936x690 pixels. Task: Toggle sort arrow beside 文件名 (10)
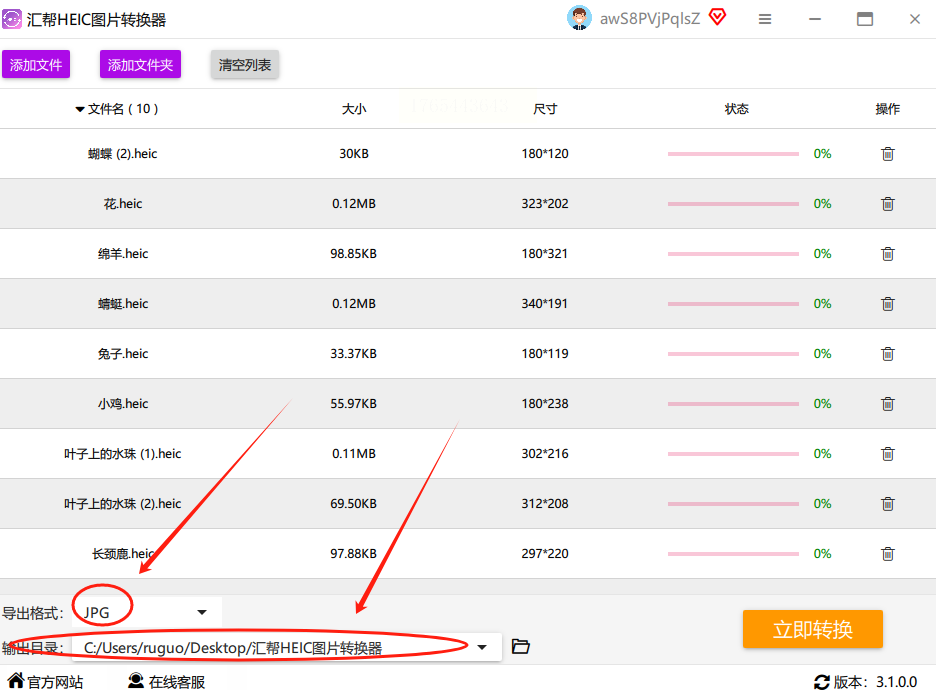click(x=79, y=109)
